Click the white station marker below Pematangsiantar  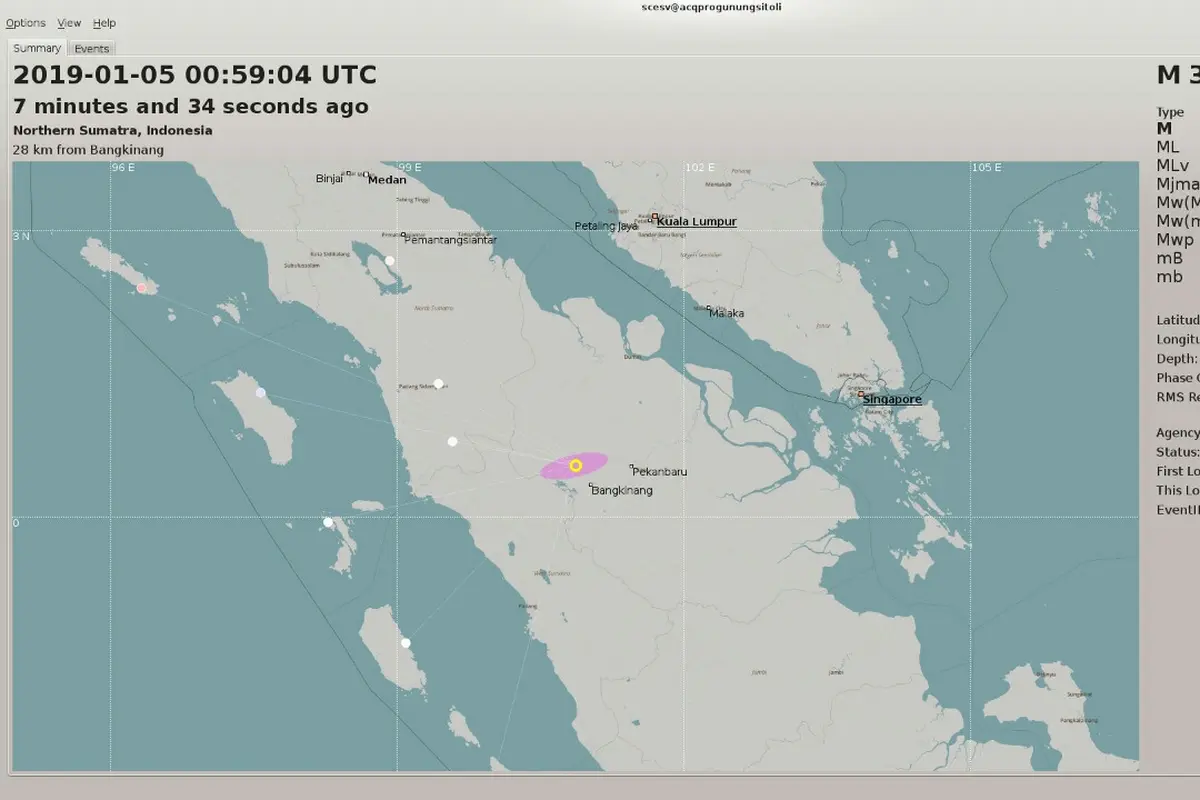tap(390, 261)
